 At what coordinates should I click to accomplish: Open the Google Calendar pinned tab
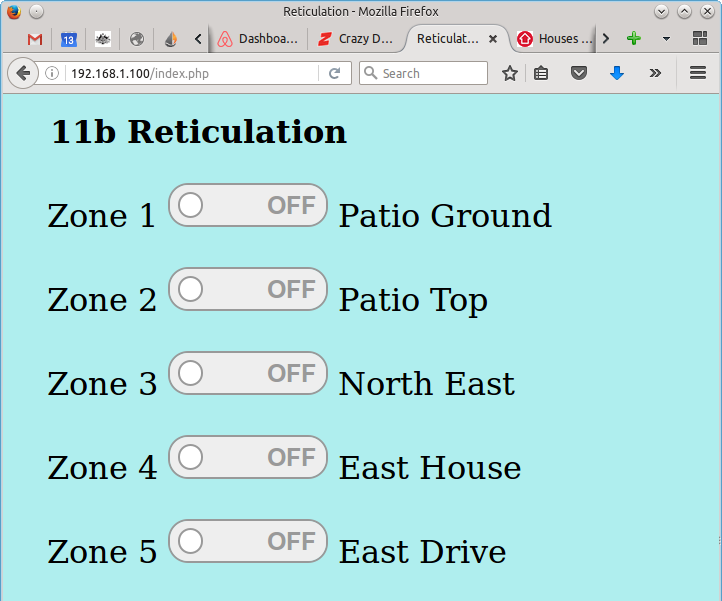click(x=69, y=39)
